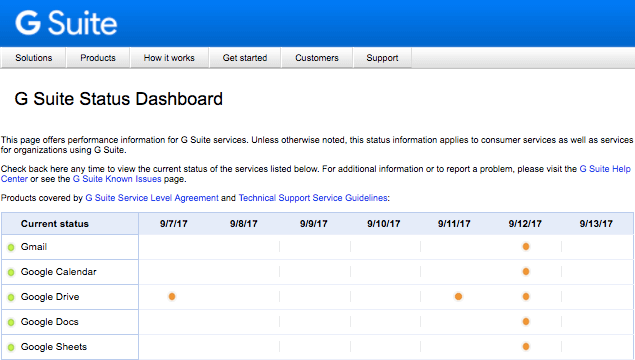Viewport: 635px width, 360px height.
Task: Click the 9/8/17 date header
Action: pos(244,224)
